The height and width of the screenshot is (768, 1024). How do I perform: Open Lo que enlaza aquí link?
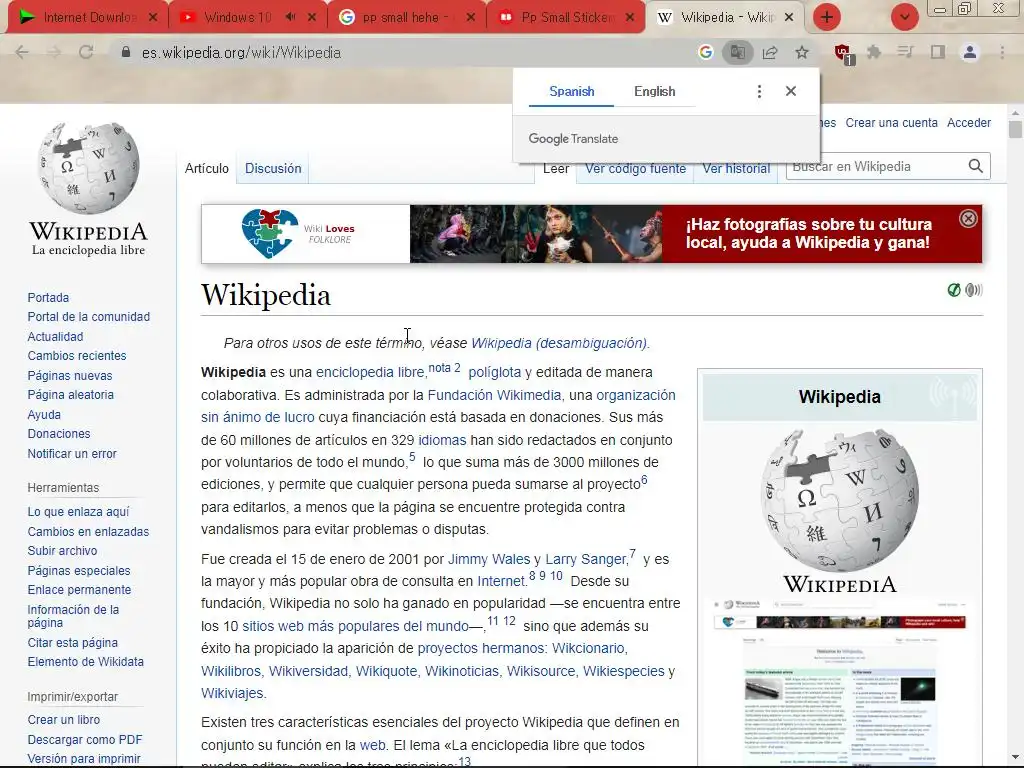pyautogui.click(x=78, y=511)
